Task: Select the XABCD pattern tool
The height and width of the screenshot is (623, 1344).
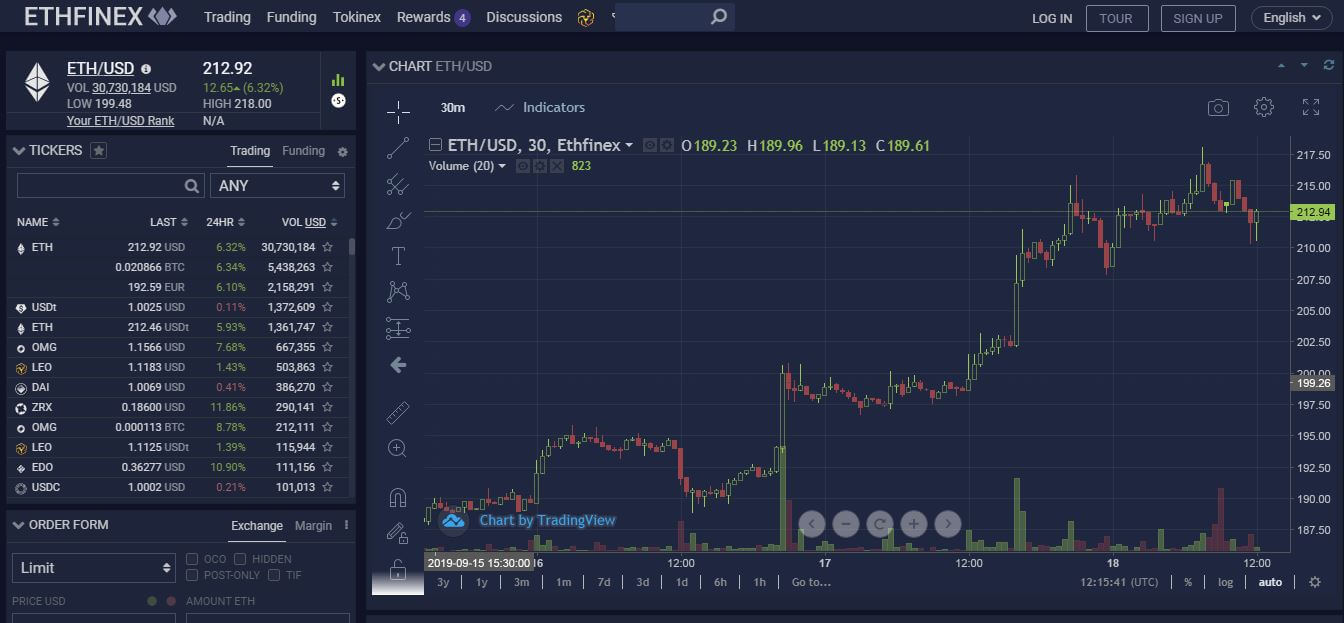Action: tap(398, 291)
